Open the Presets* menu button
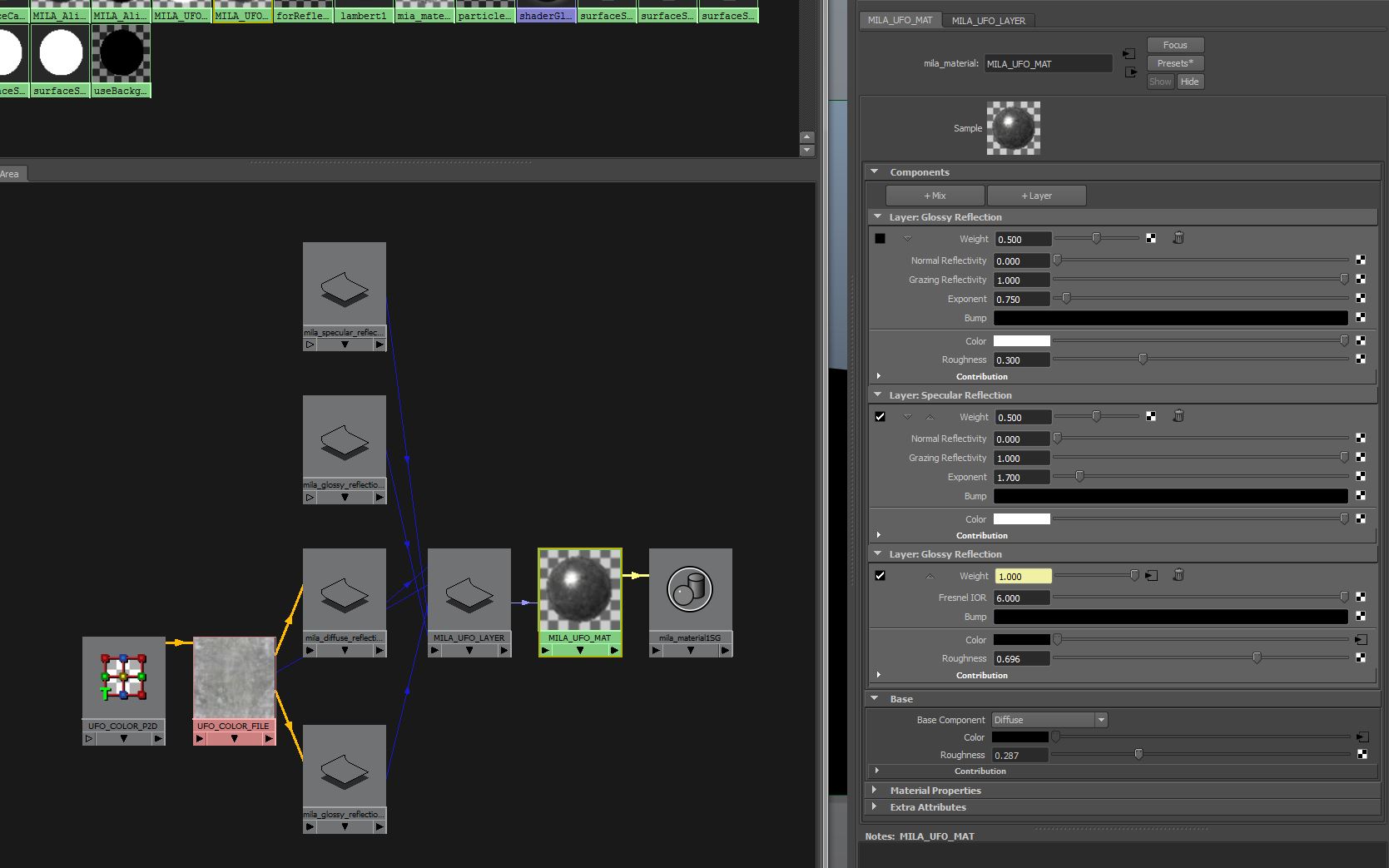This screenshot has height=868, width=1389. (x=1175, y=63)
